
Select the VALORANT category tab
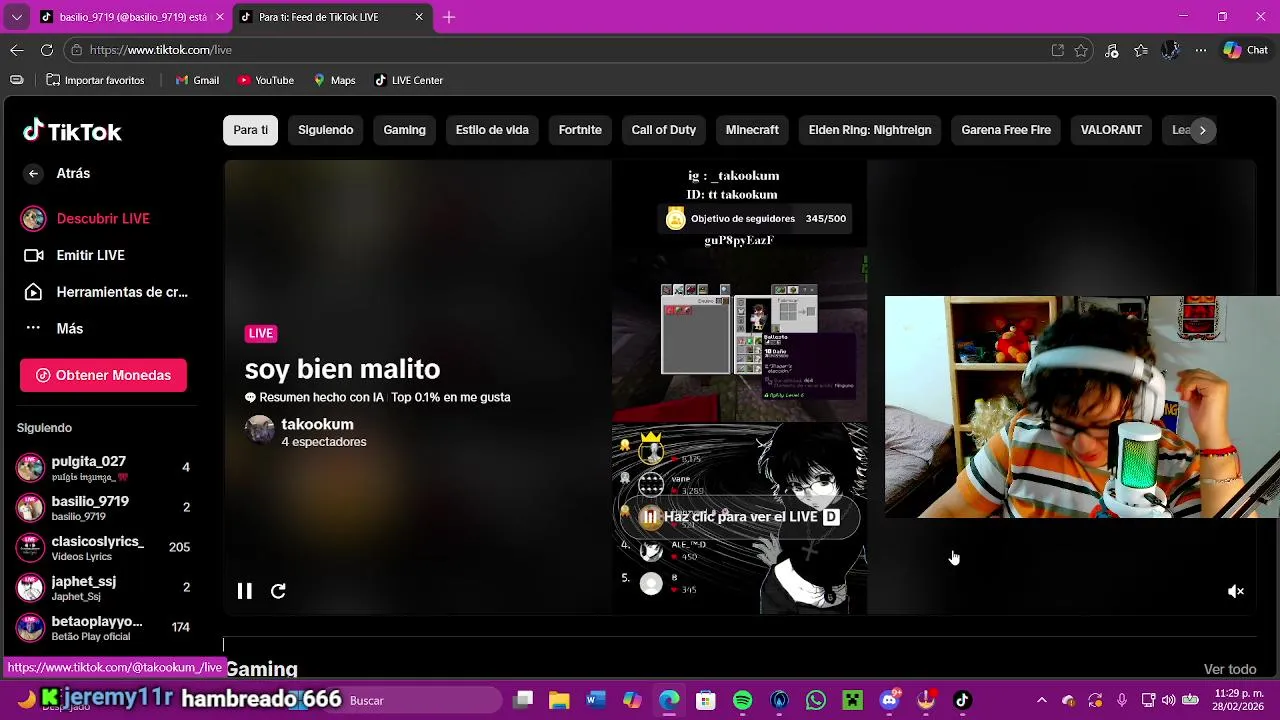tap(1111, 130)
